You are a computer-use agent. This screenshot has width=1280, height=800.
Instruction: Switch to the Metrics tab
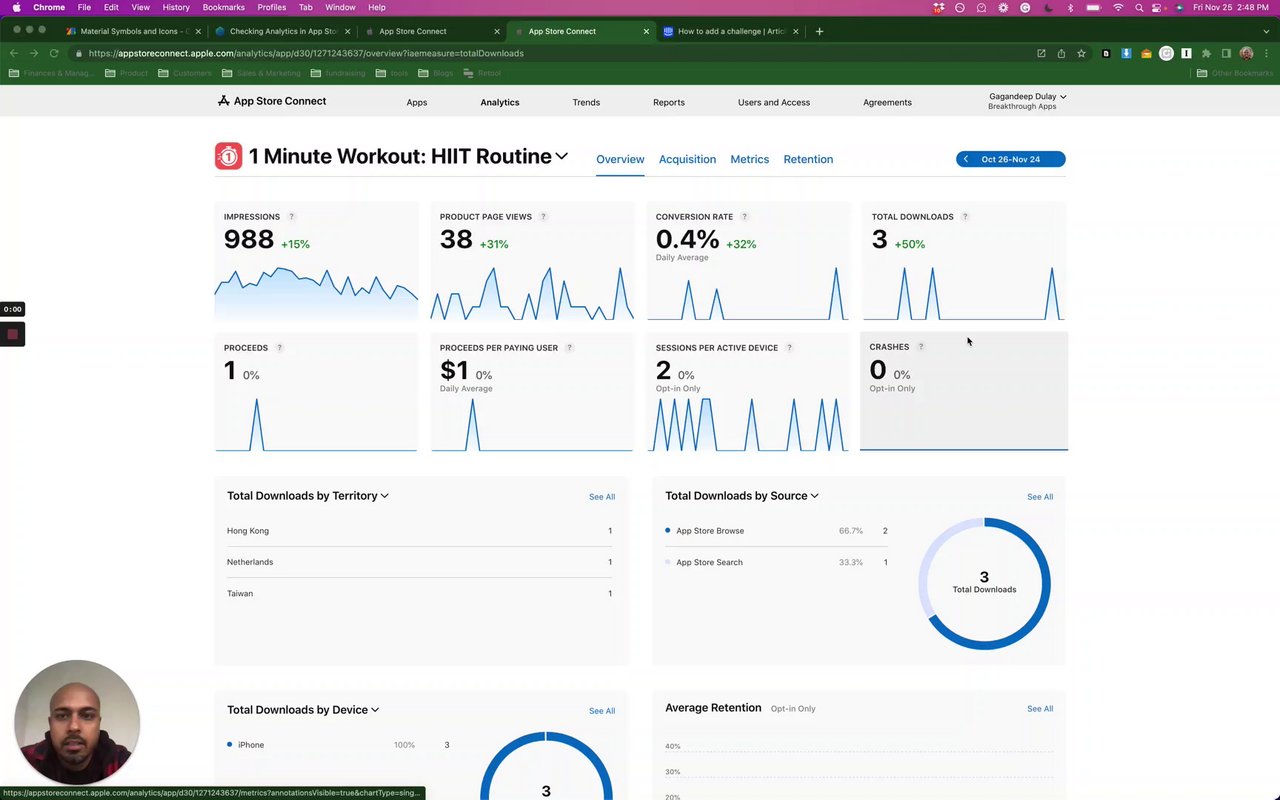coord(750,159)
